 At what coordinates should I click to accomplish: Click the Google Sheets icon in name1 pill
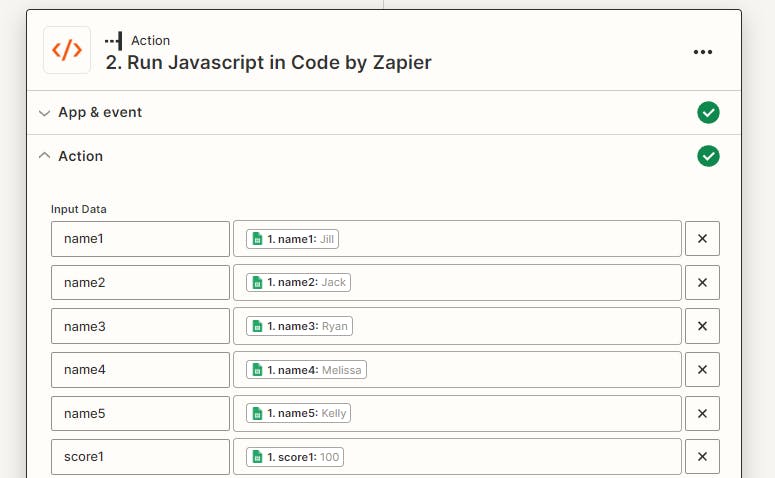click(257, 239)
